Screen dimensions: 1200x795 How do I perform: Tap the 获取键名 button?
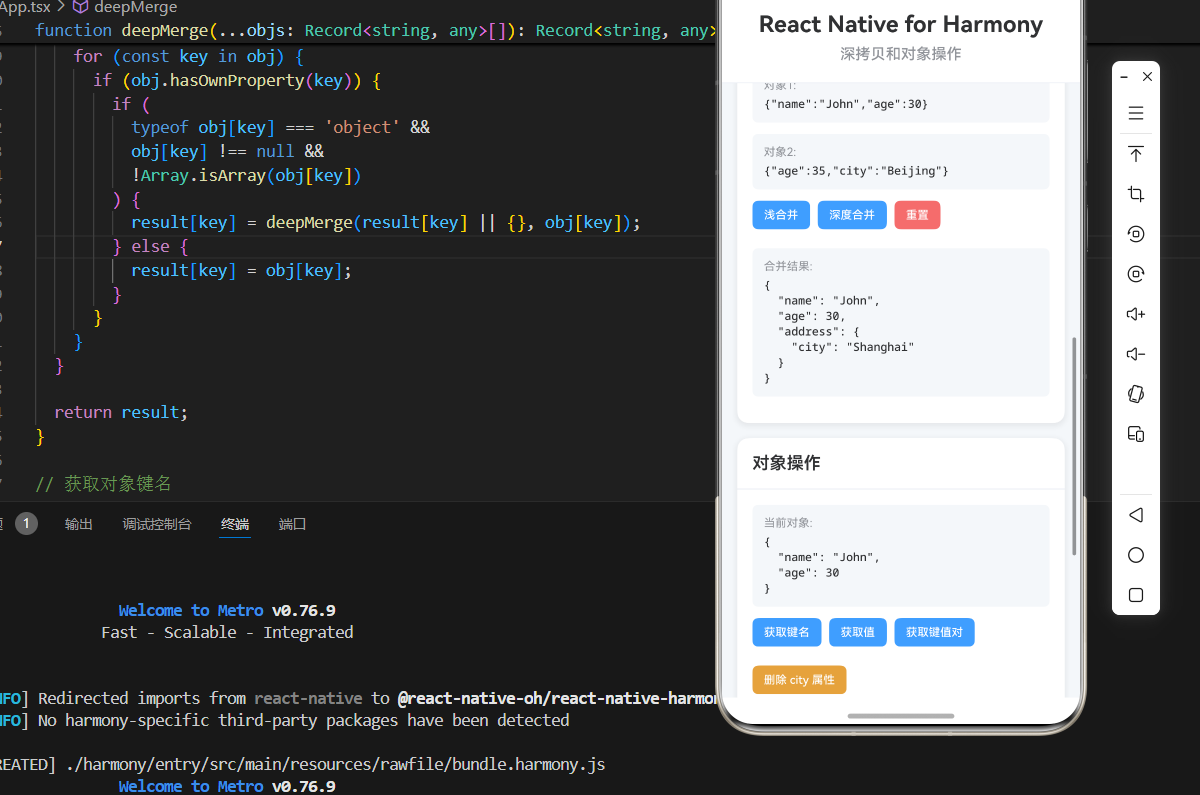787,632
